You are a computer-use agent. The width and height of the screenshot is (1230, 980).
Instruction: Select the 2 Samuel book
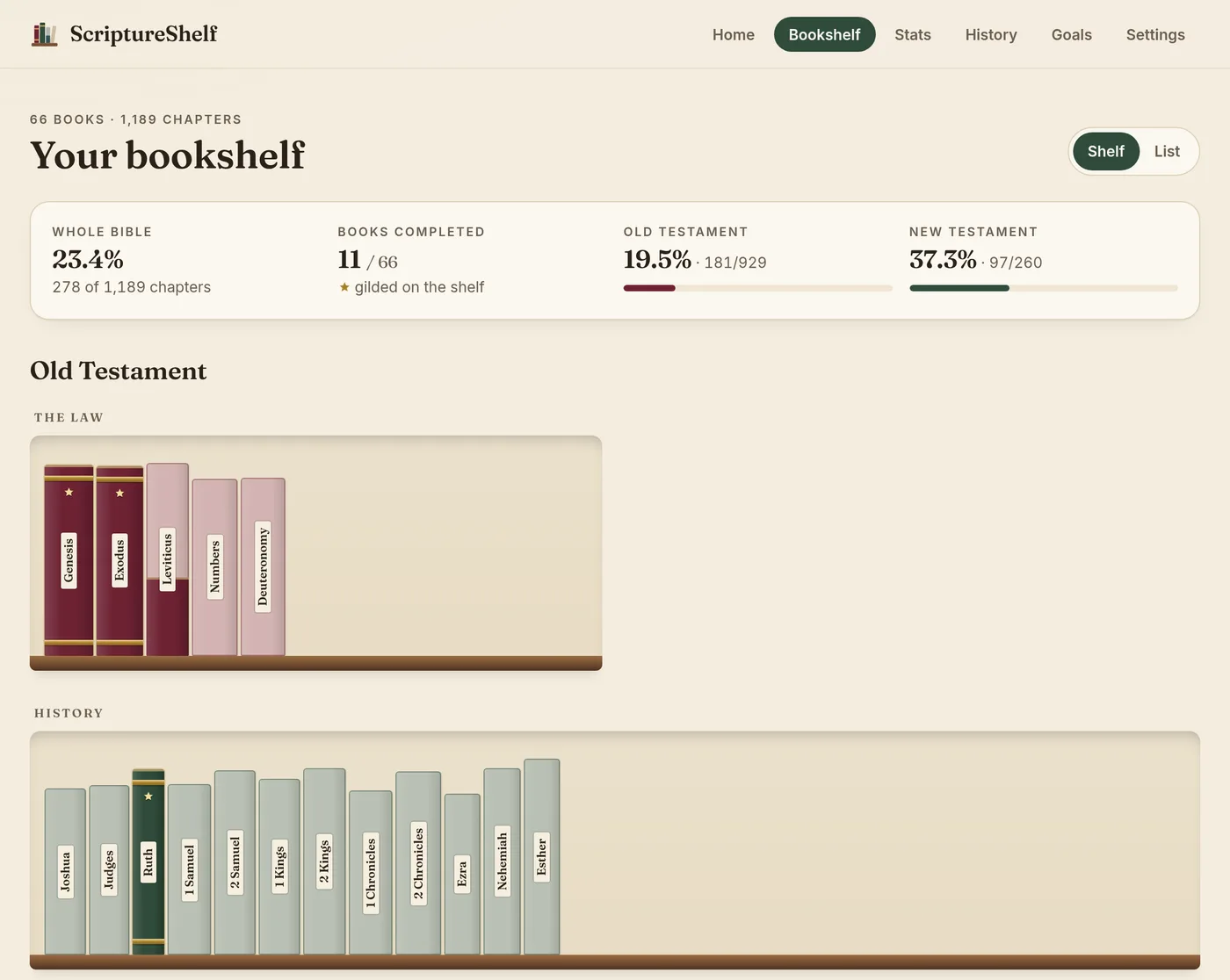coord(235,862)
